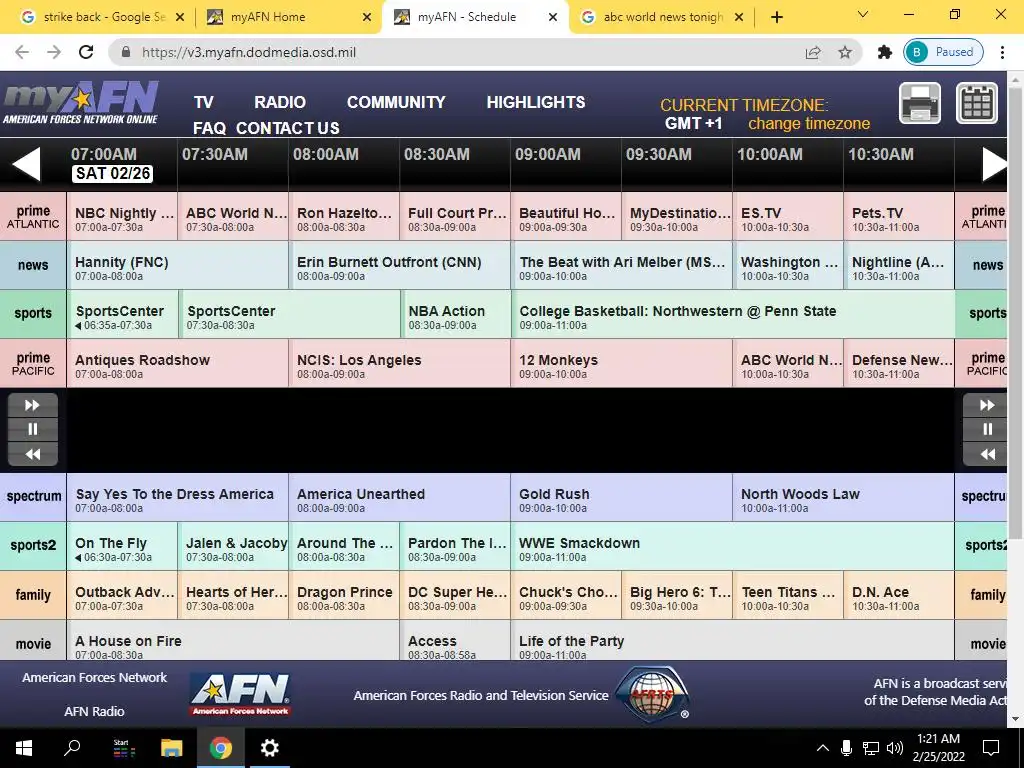The width and height of the screenshot is (1024, 768).
Task: Click AFN Radio footer link
Action: point(94,711)
